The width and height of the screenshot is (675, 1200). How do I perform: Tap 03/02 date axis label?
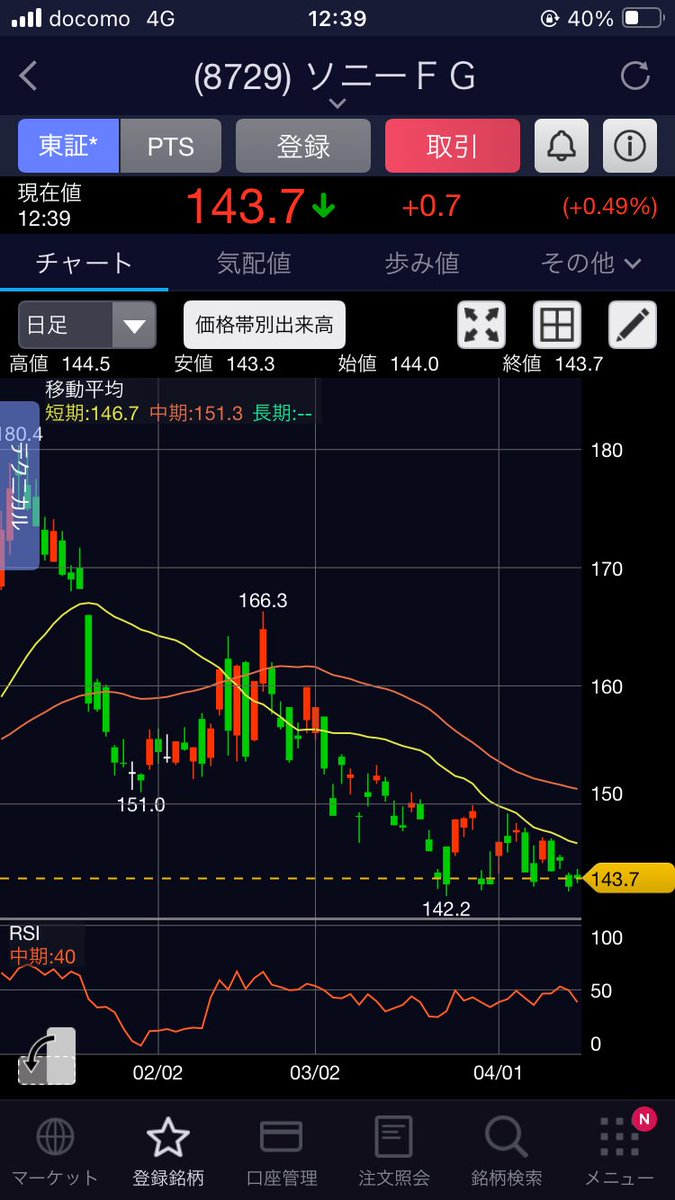coord(315,1072)
